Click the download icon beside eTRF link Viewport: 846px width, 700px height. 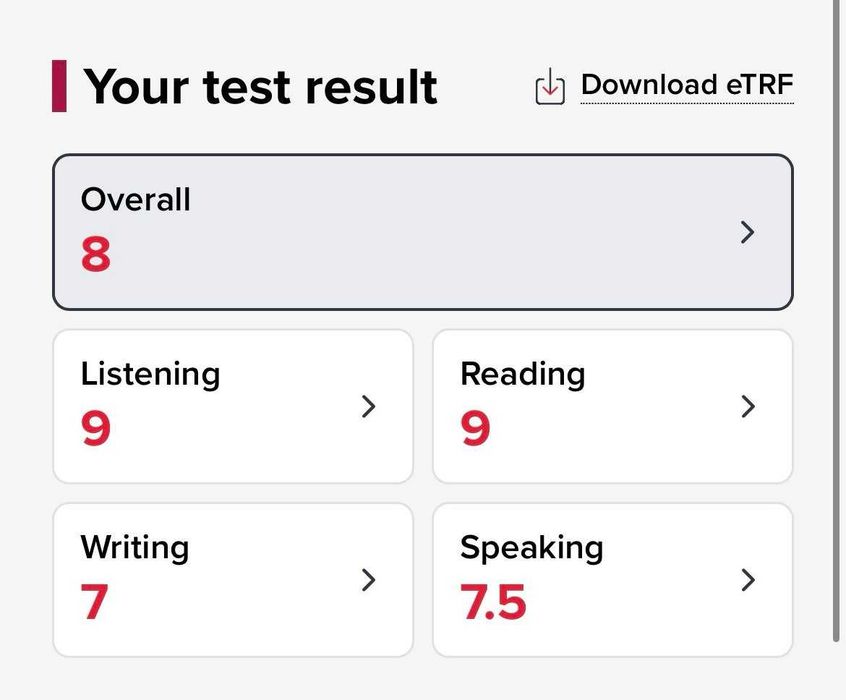click(550, 86)
